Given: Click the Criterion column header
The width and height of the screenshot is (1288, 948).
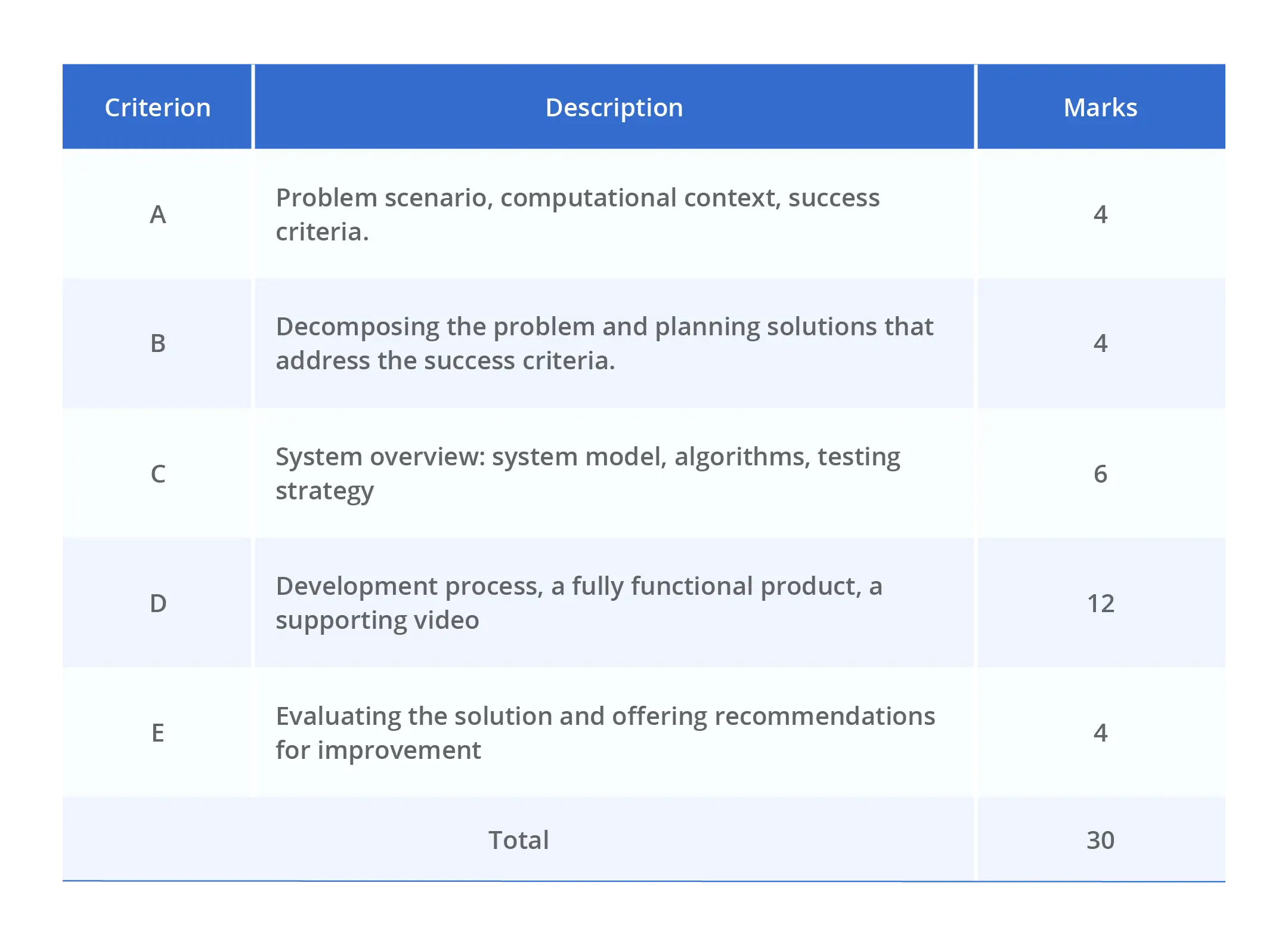Looking at the screenshot, I should 157,107.
